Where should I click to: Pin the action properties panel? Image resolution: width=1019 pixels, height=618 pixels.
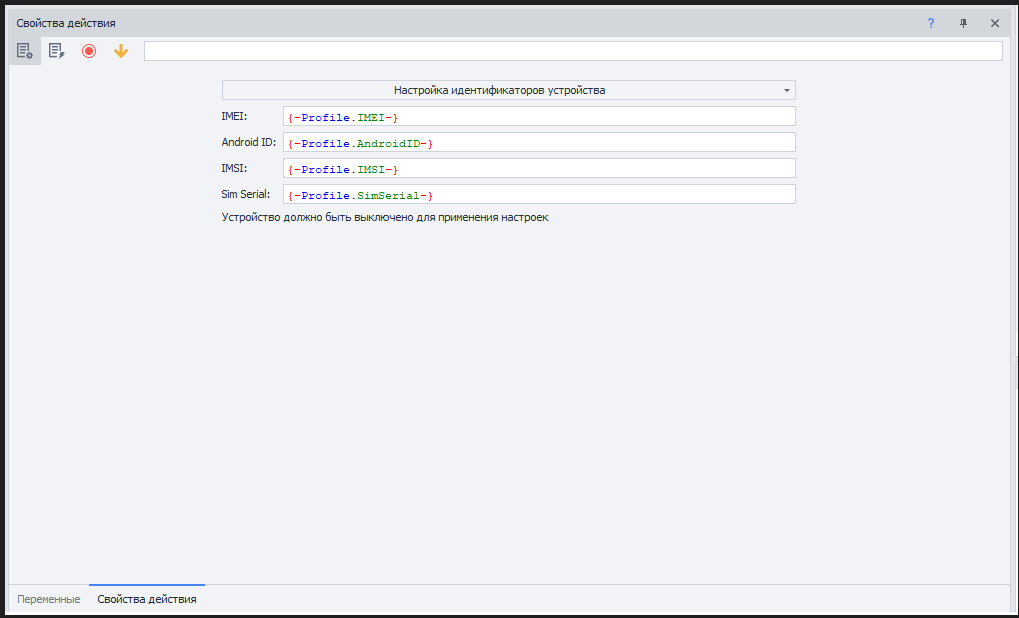963,23
